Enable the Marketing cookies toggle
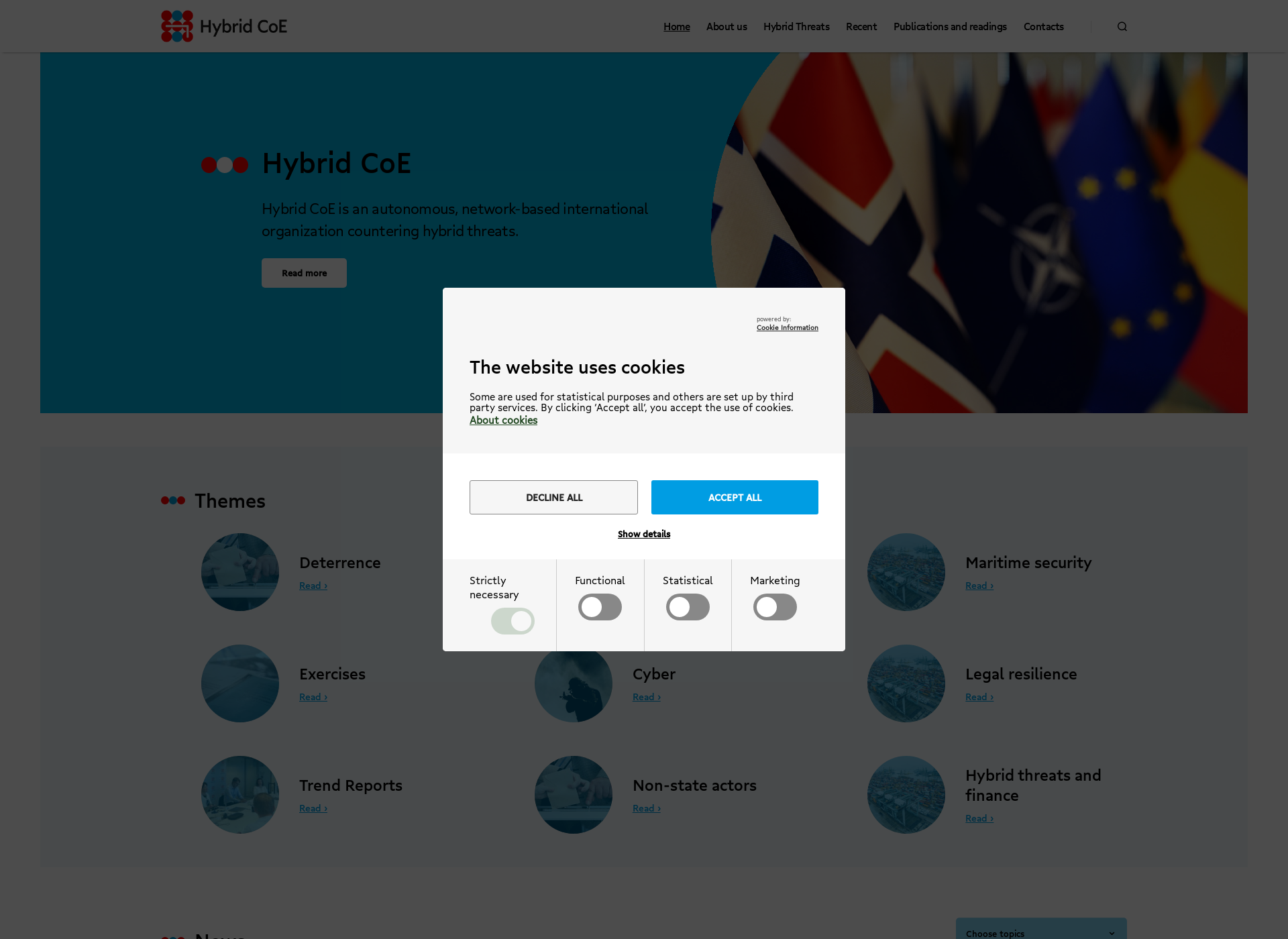The height and width of the screenshot is (939, 1288). pyautogui.click(x=774, y=607)
